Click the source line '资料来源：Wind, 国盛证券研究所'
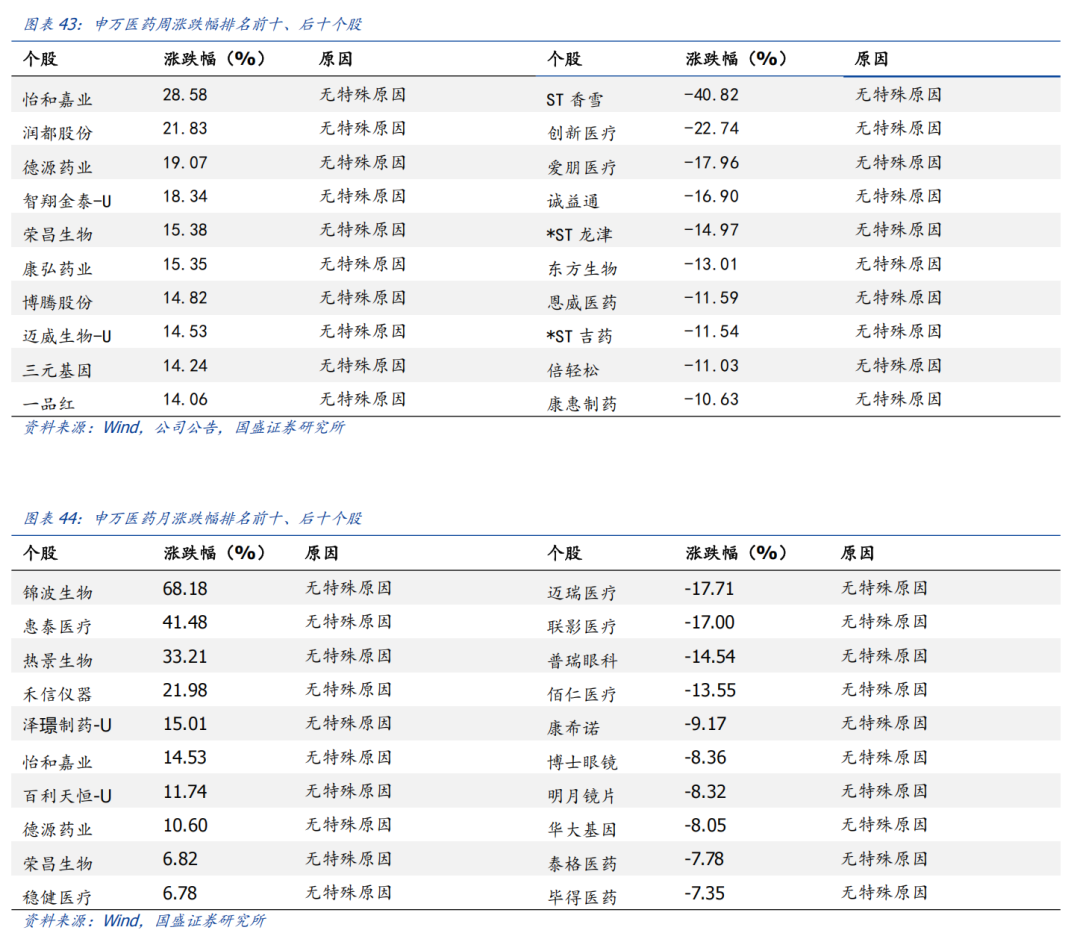 coord(144,921)
